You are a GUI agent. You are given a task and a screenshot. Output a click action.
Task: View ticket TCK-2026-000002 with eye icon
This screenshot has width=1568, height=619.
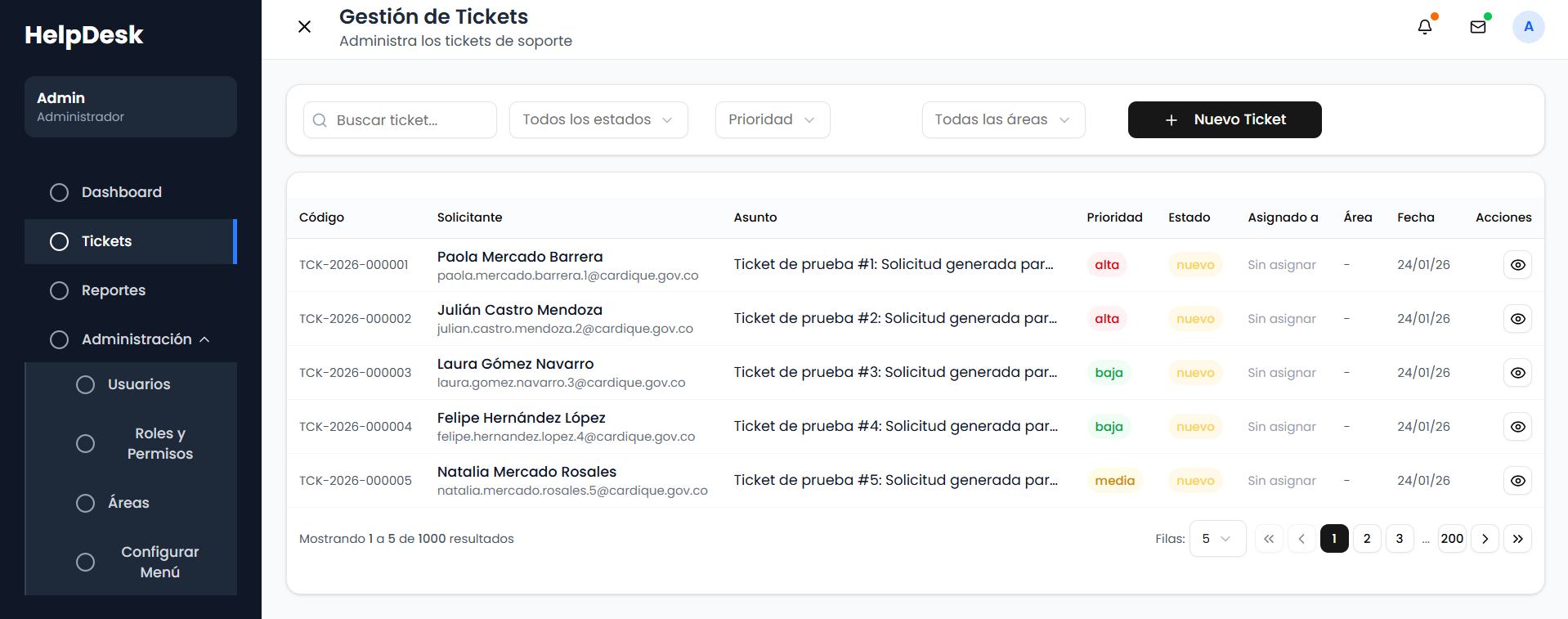pos(1517,319)
